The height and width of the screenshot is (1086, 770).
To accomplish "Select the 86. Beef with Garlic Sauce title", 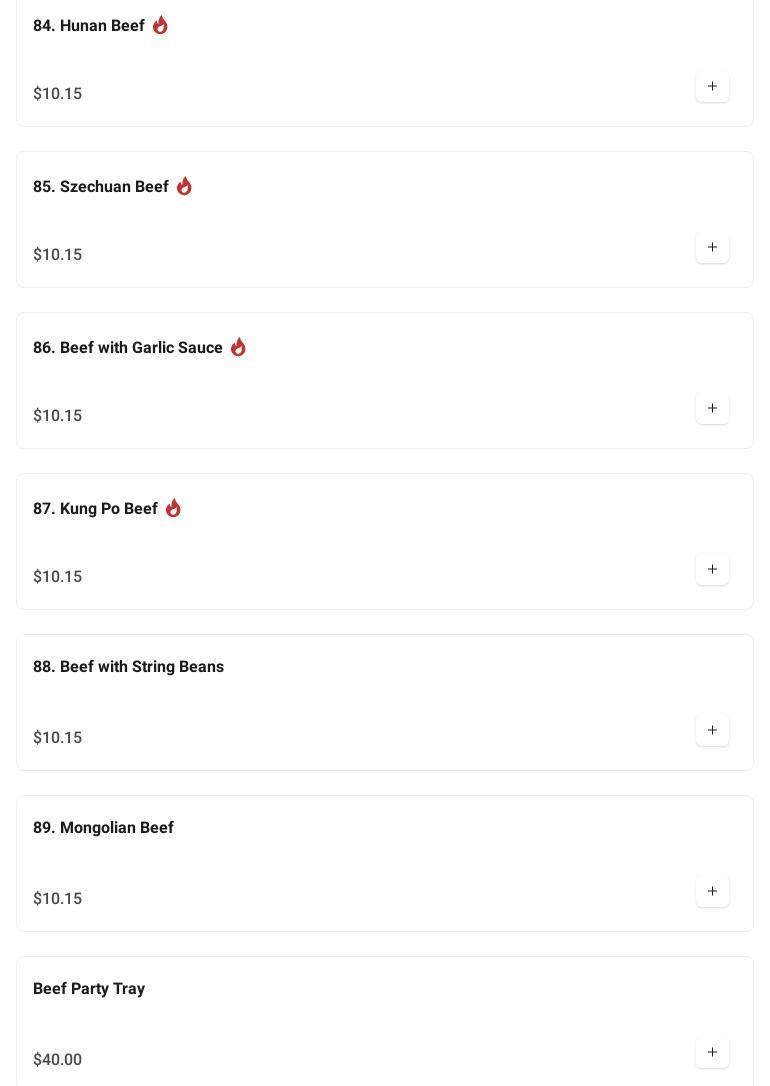I will (128, 348).
